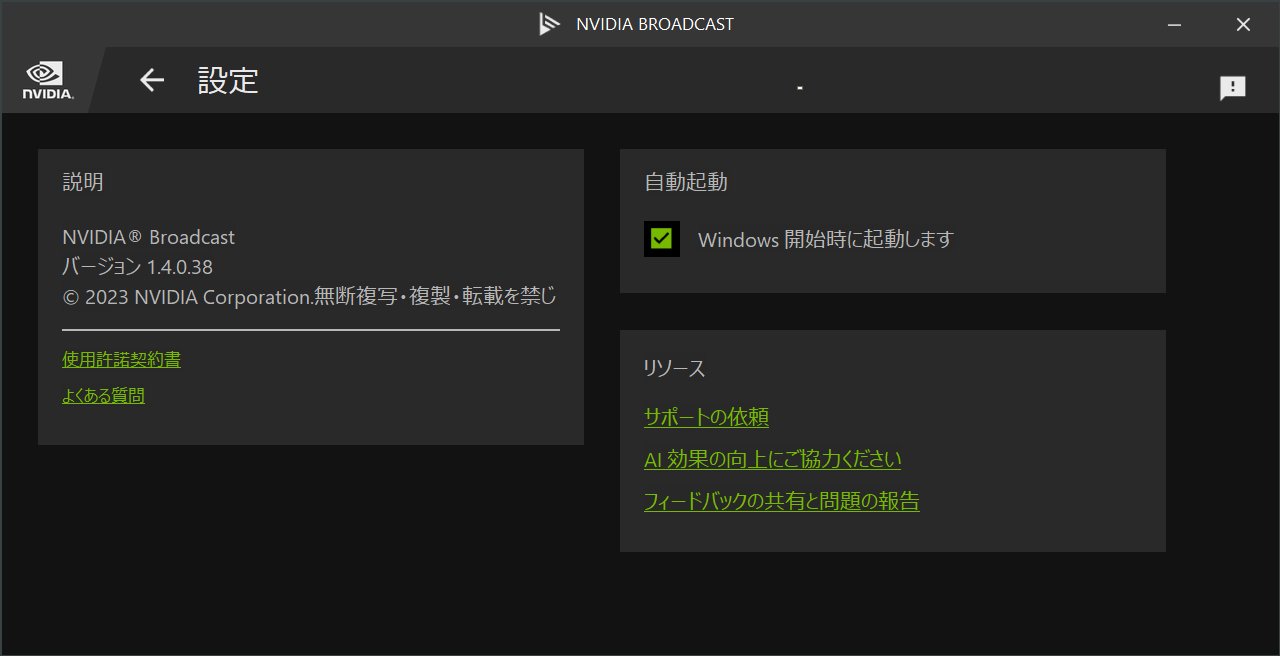Screen dimensions: 1280x656
Task: Click the NVIDIA Broadcast title bar logo
Action: coord(548,24)
